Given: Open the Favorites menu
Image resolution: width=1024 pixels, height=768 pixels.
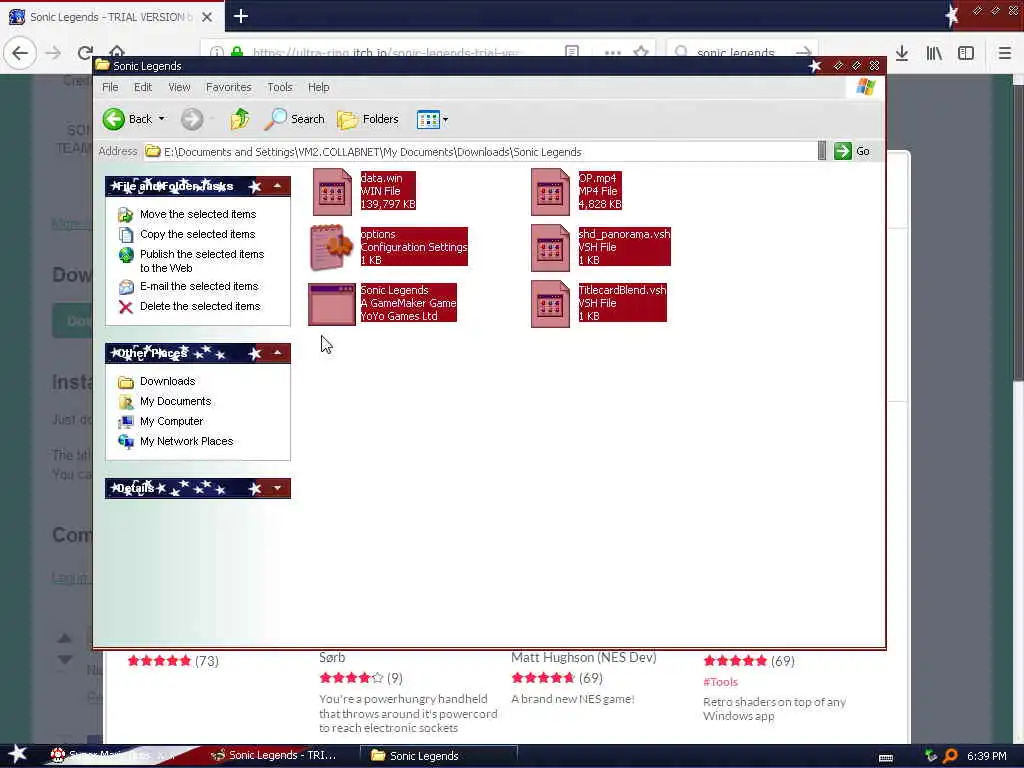Looking at the screenshot, I should pyautogui.click(x=228, y=87).
